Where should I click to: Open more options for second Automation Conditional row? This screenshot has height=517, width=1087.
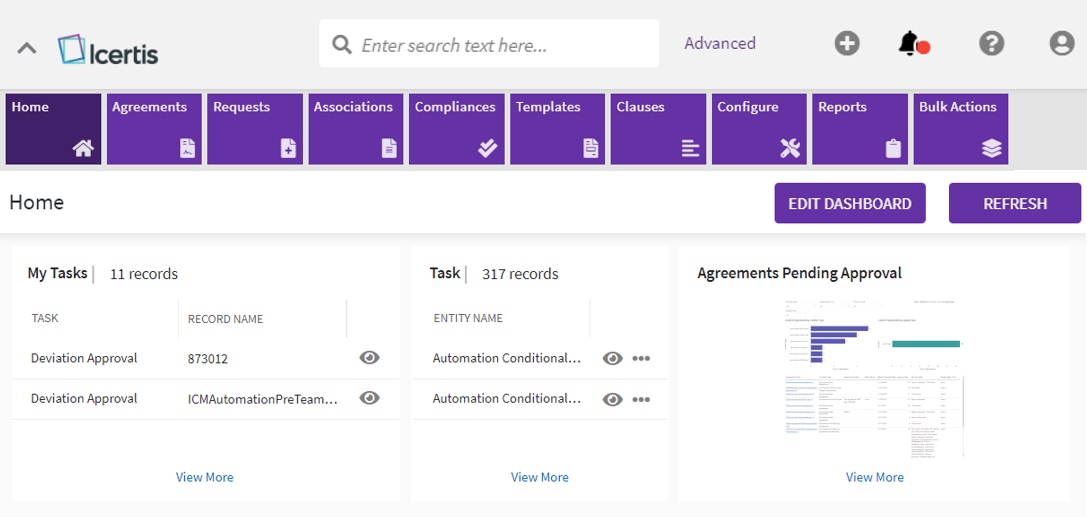(x=641, y=399)
